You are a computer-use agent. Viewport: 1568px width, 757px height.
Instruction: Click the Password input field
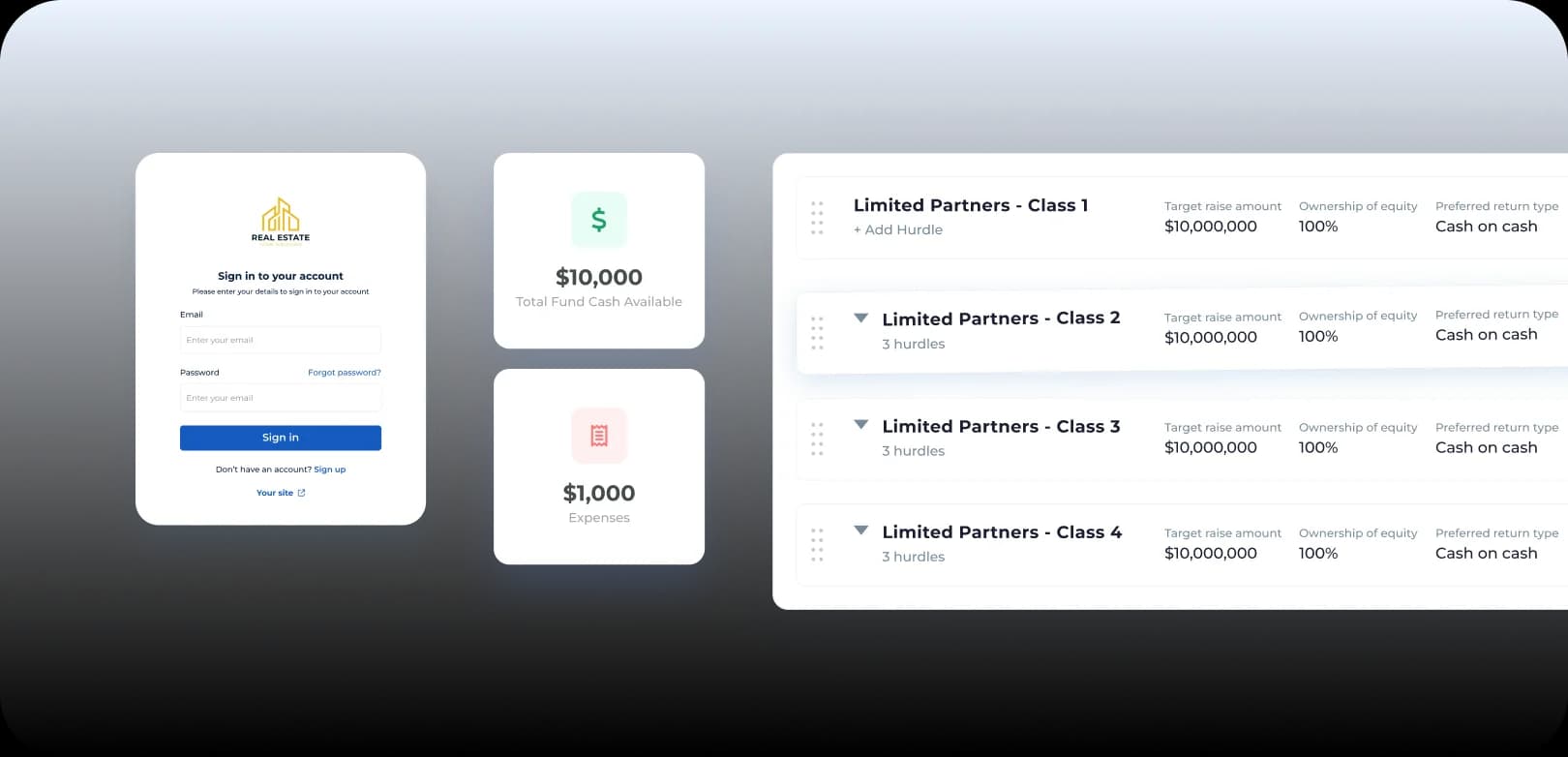click(x=280, y=398)
